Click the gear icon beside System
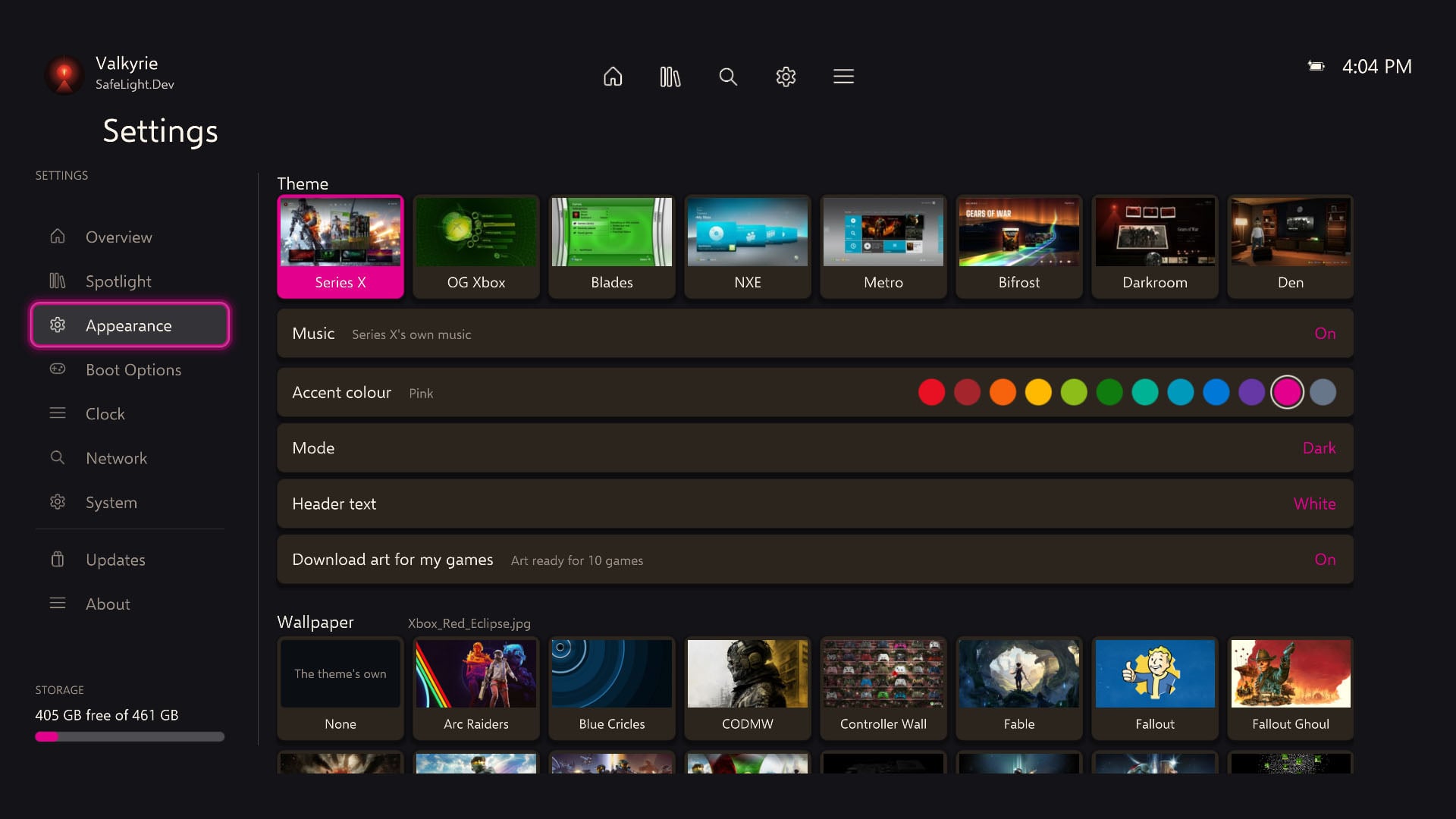The height and width of the screenshot is (819, 1456). 58,502
